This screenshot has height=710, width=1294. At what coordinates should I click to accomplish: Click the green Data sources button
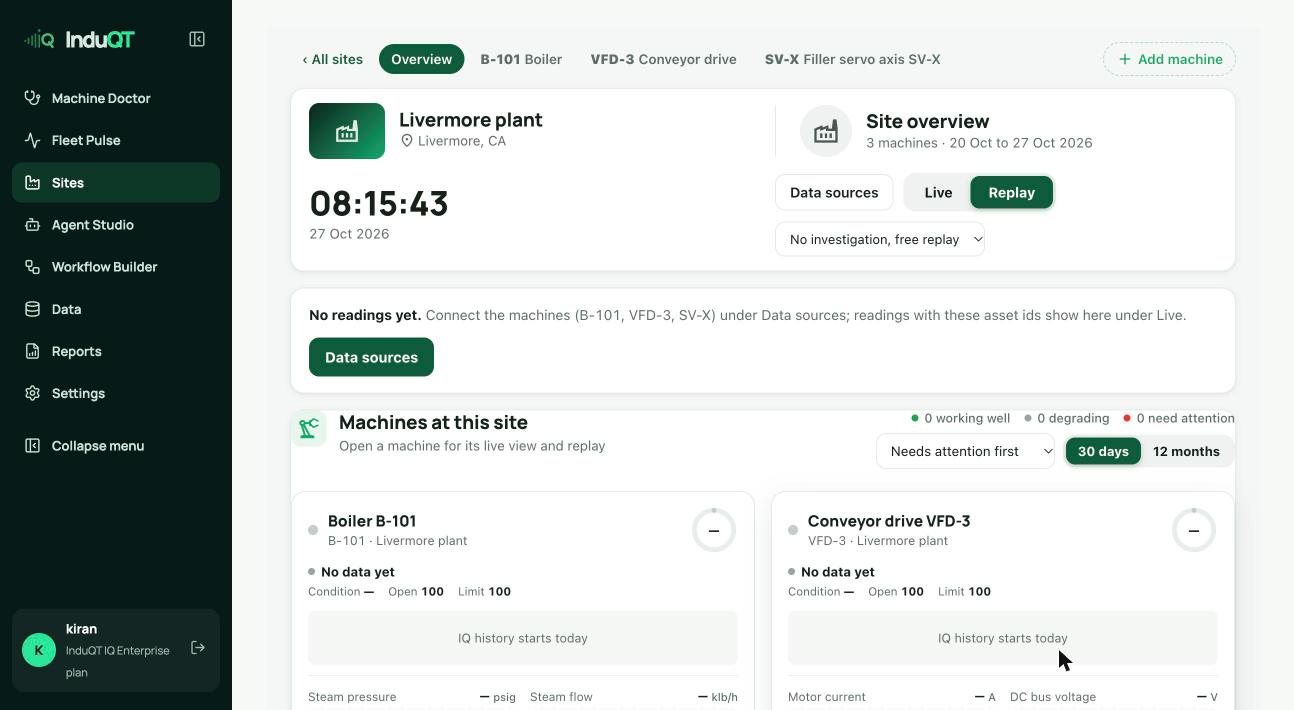[371, 357]
